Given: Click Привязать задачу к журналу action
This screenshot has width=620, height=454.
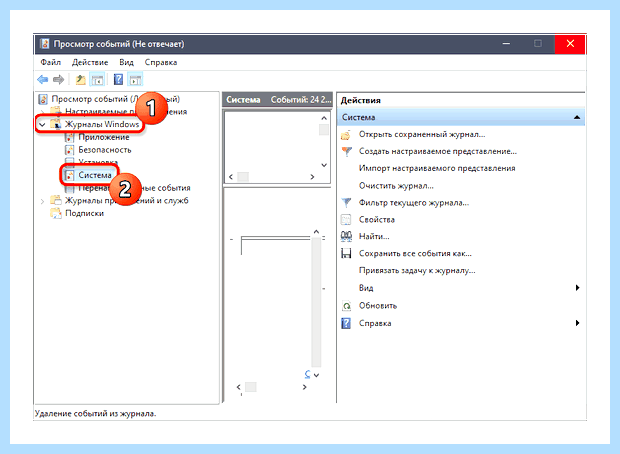Looking at the screenshot, I should click(417, 271).
